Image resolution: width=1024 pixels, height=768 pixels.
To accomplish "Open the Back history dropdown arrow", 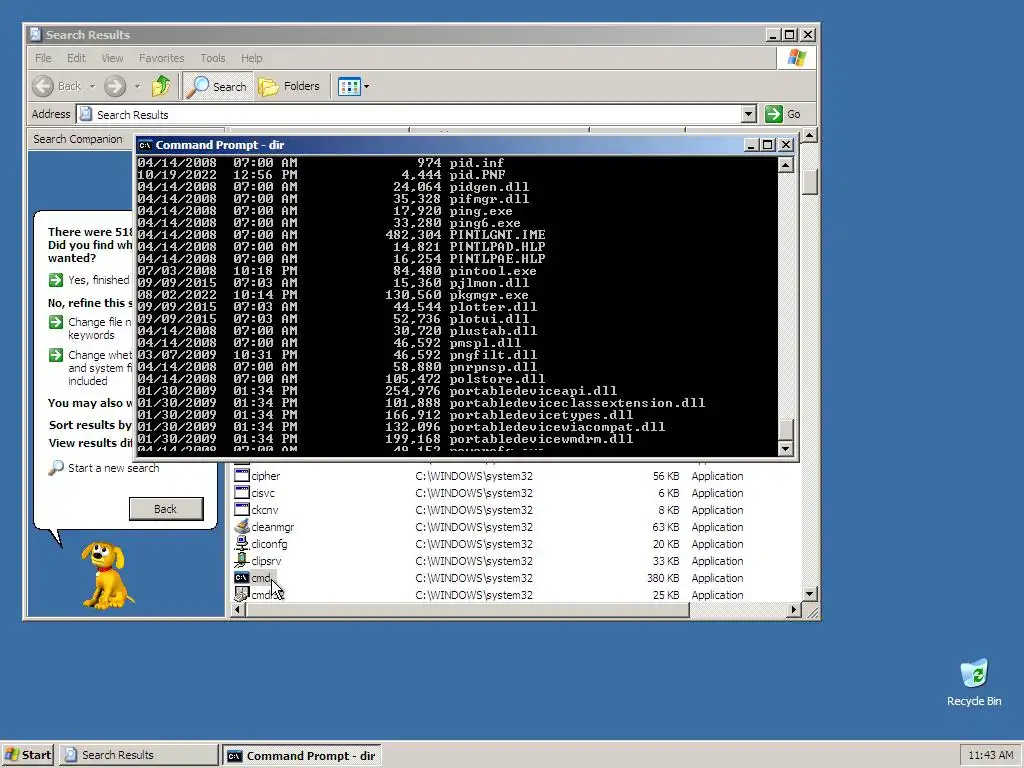I will click(93, 86).
